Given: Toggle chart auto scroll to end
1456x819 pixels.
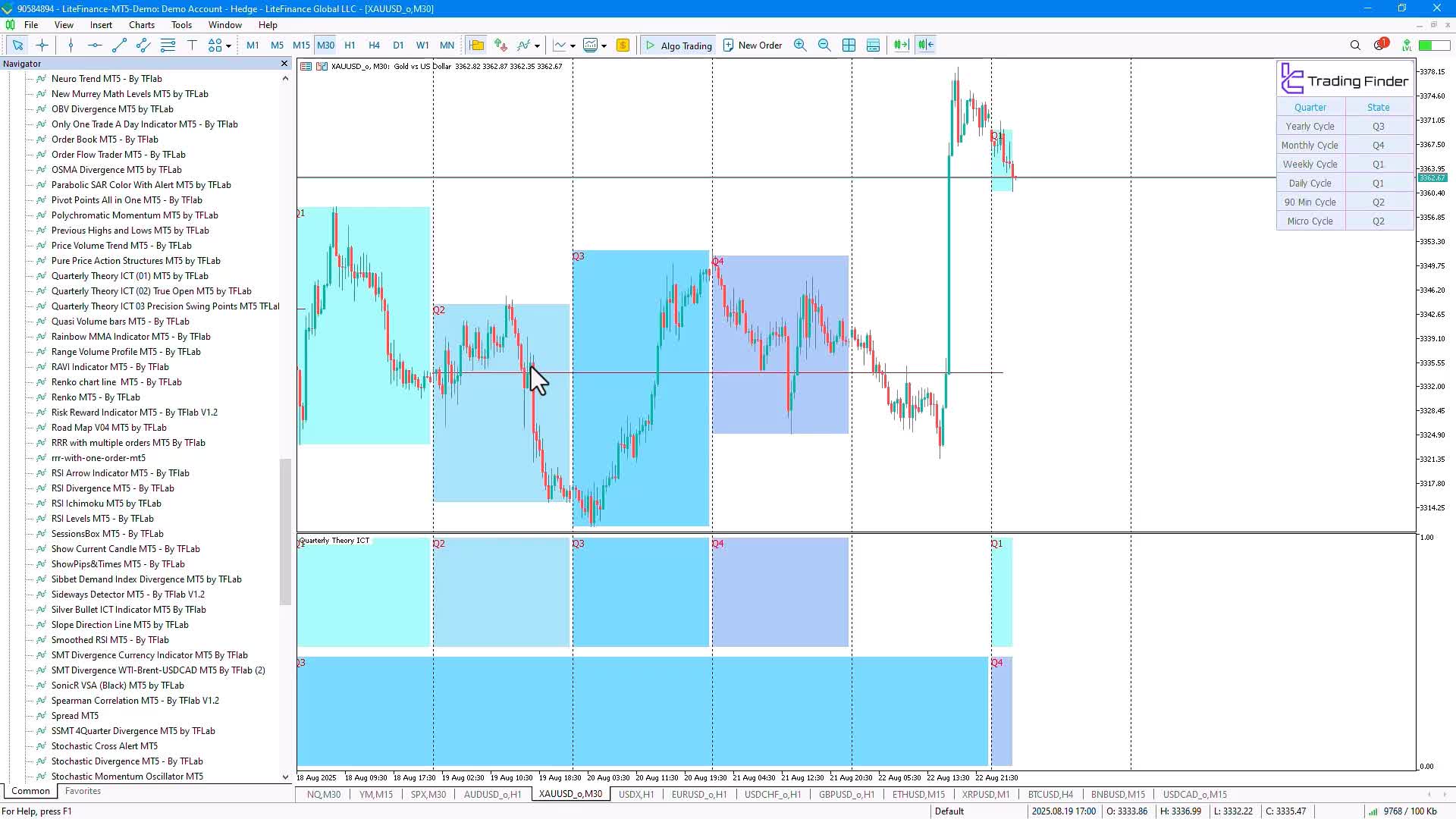Looking at the screenshot, I should pyautogui.click(x=901, y=45).
